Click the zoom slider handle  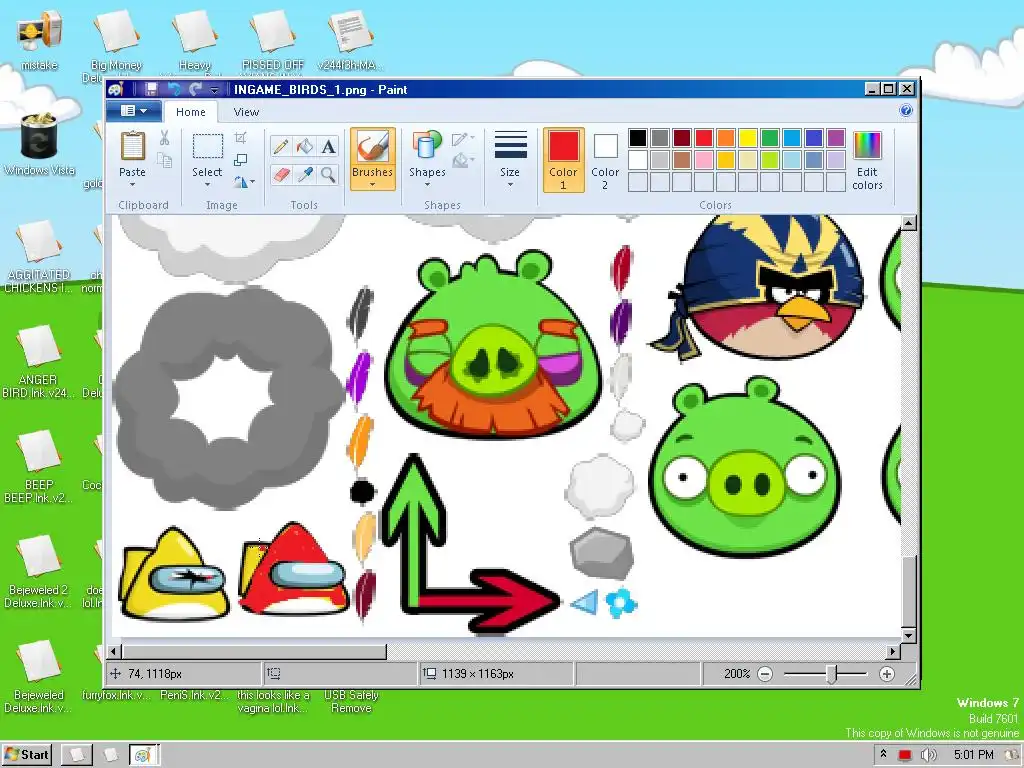[x=831, y=674]
